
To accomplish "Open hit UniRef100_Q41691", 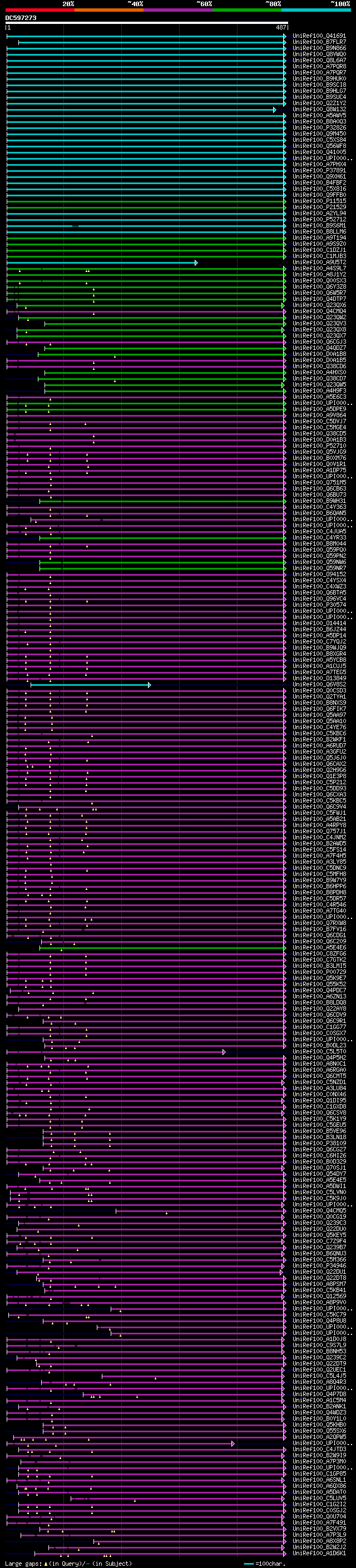I will (x=319, y=36).
